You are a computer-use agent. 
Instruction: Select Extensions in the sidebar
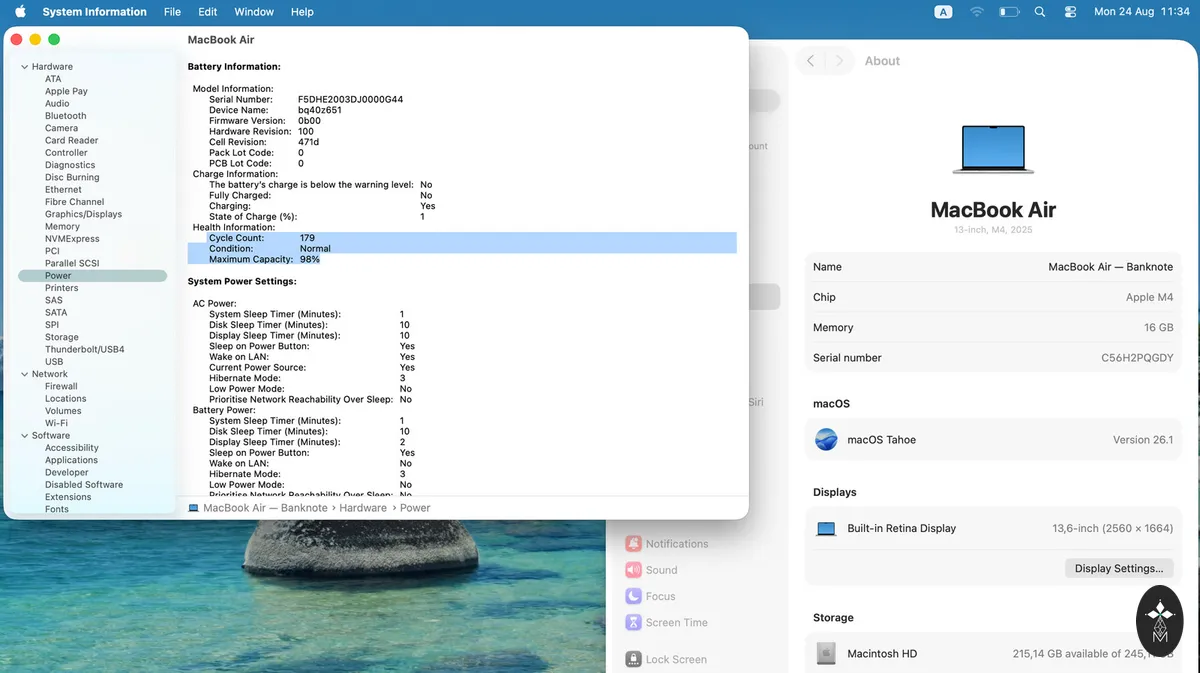[x=68, y=497]
